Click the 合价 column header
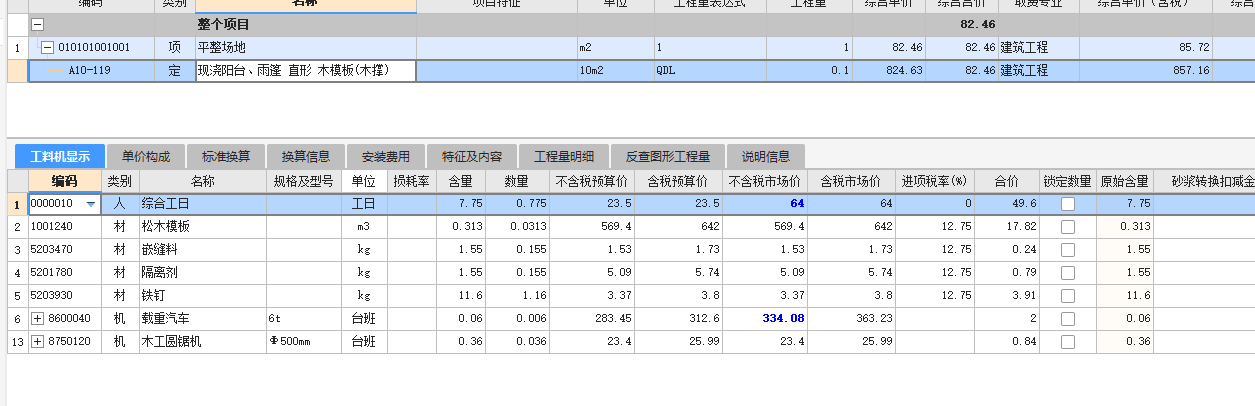This screenshot has height=406, width=1255. pos(1008,181)
